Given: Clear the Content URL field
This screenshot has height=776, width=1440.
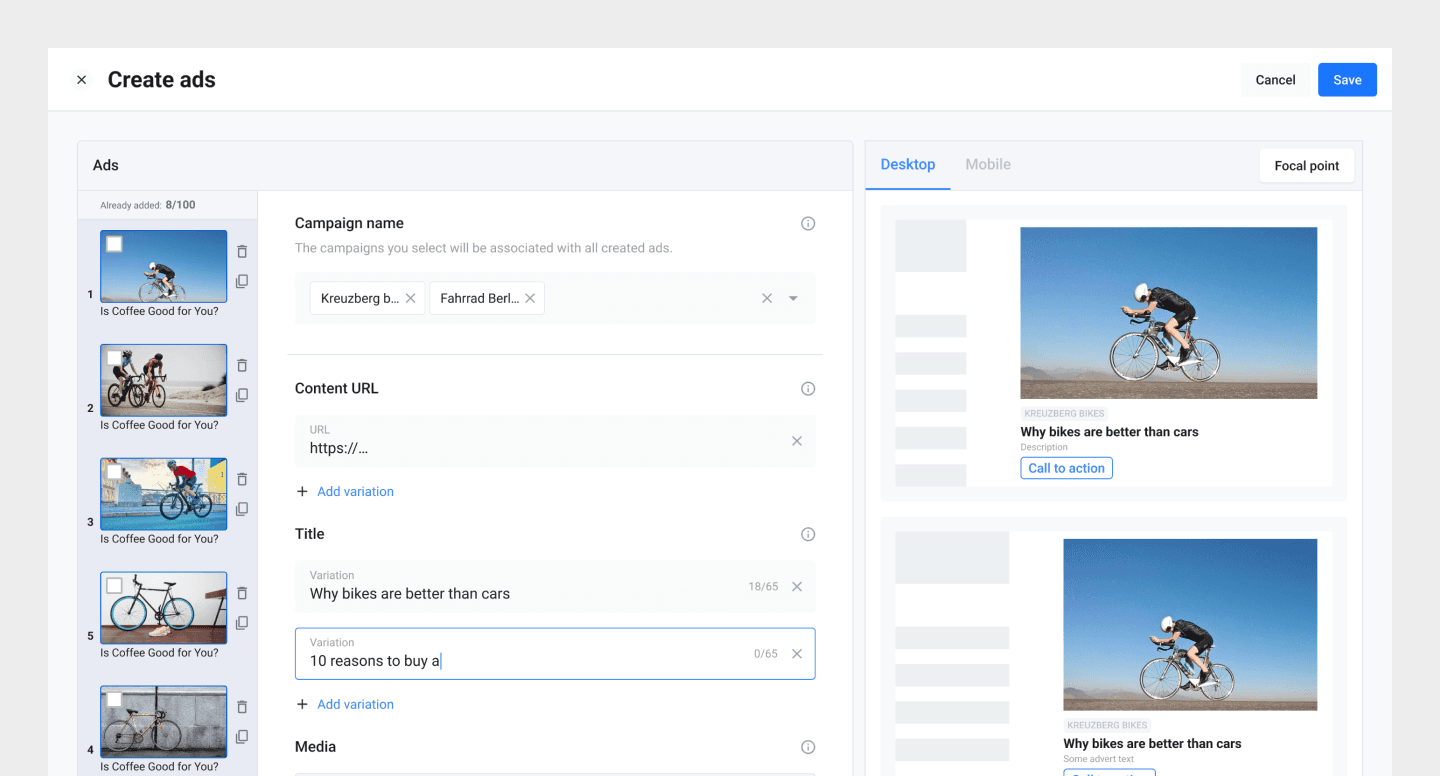Looking at the screenshot, I should (797, 441).
